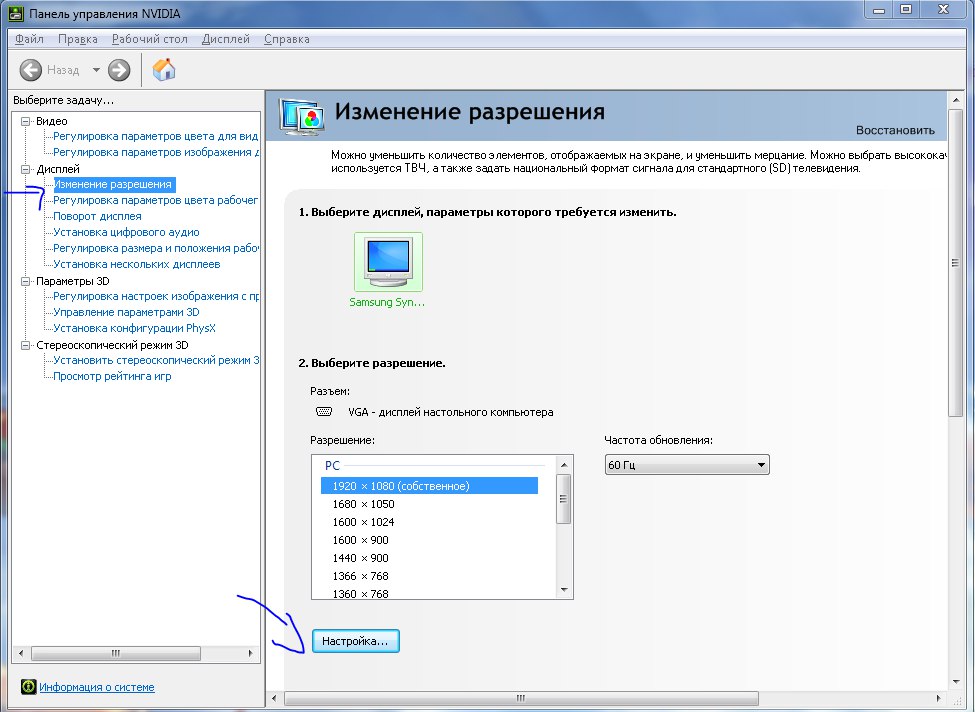Click the system information icon at bottom left
Screen dimensions: 975x712
27,687
